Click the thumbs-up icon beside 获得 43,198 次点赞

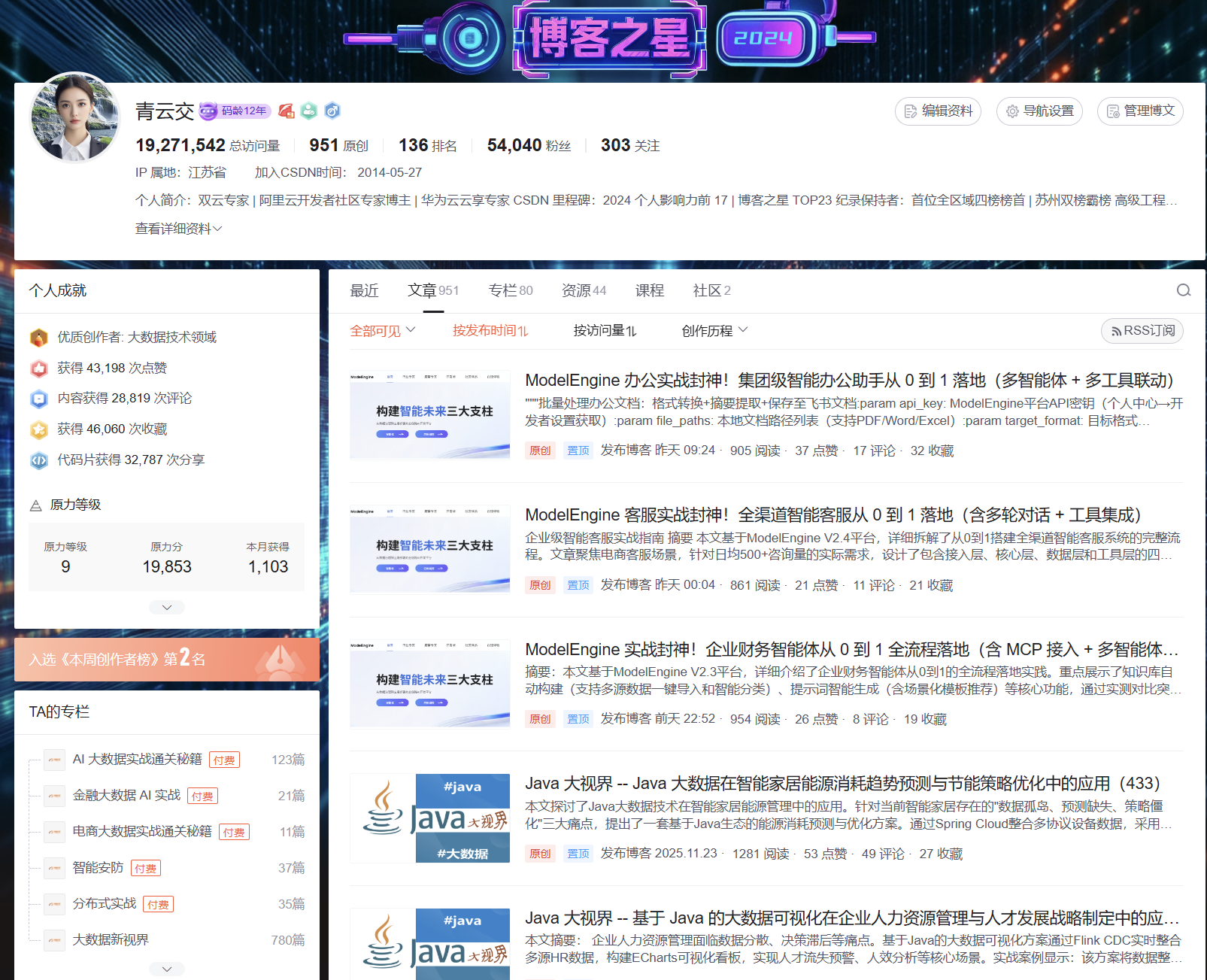[x=39, y=369]
